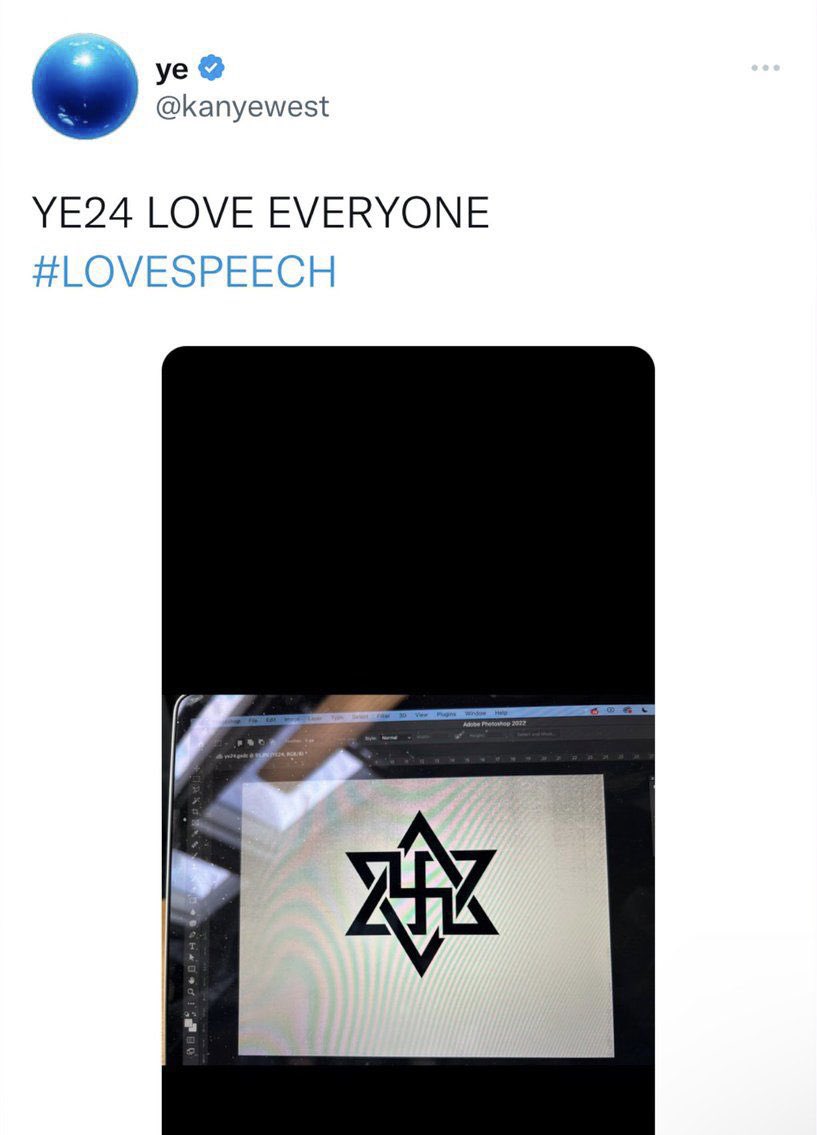
Task: Change screen mode at toolbar bottom
Action: tap(191, 1051)
